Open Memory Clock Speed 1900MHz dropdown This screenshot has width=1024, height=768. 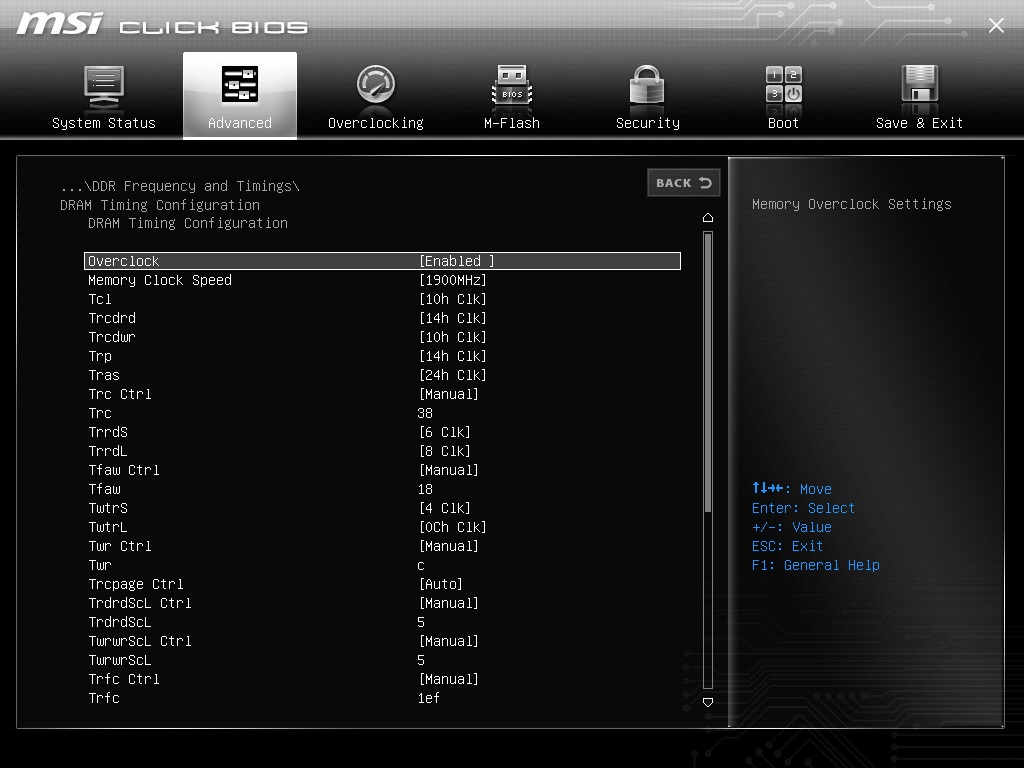point(453,280)
